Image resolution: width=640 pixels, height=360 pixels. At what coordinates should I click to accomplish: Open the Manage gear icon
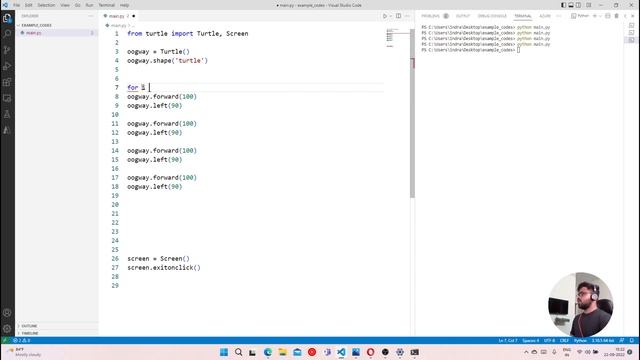pos(7,329)
